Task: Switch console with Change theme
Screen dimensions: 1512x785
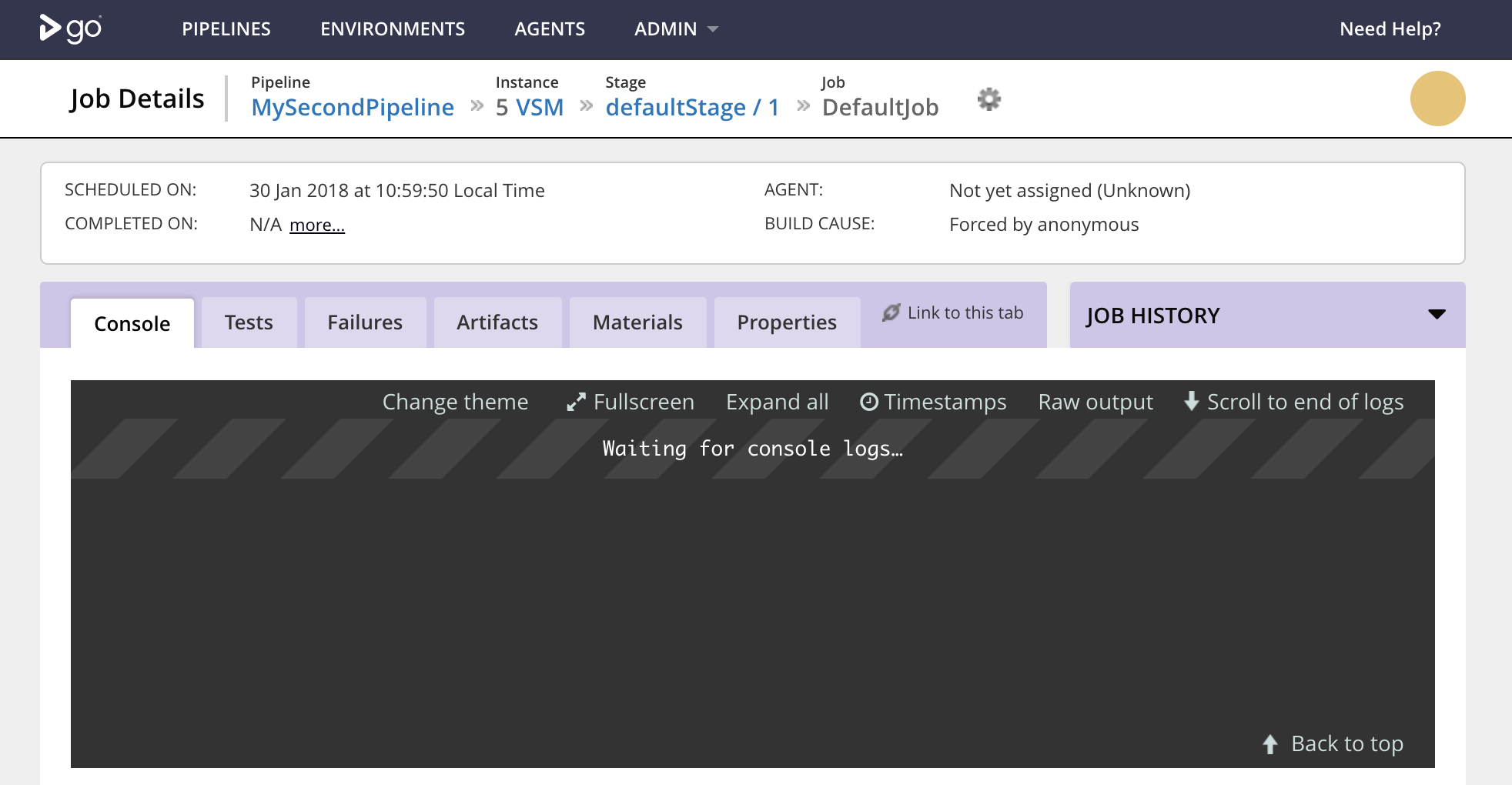Action: pos(455,402)
